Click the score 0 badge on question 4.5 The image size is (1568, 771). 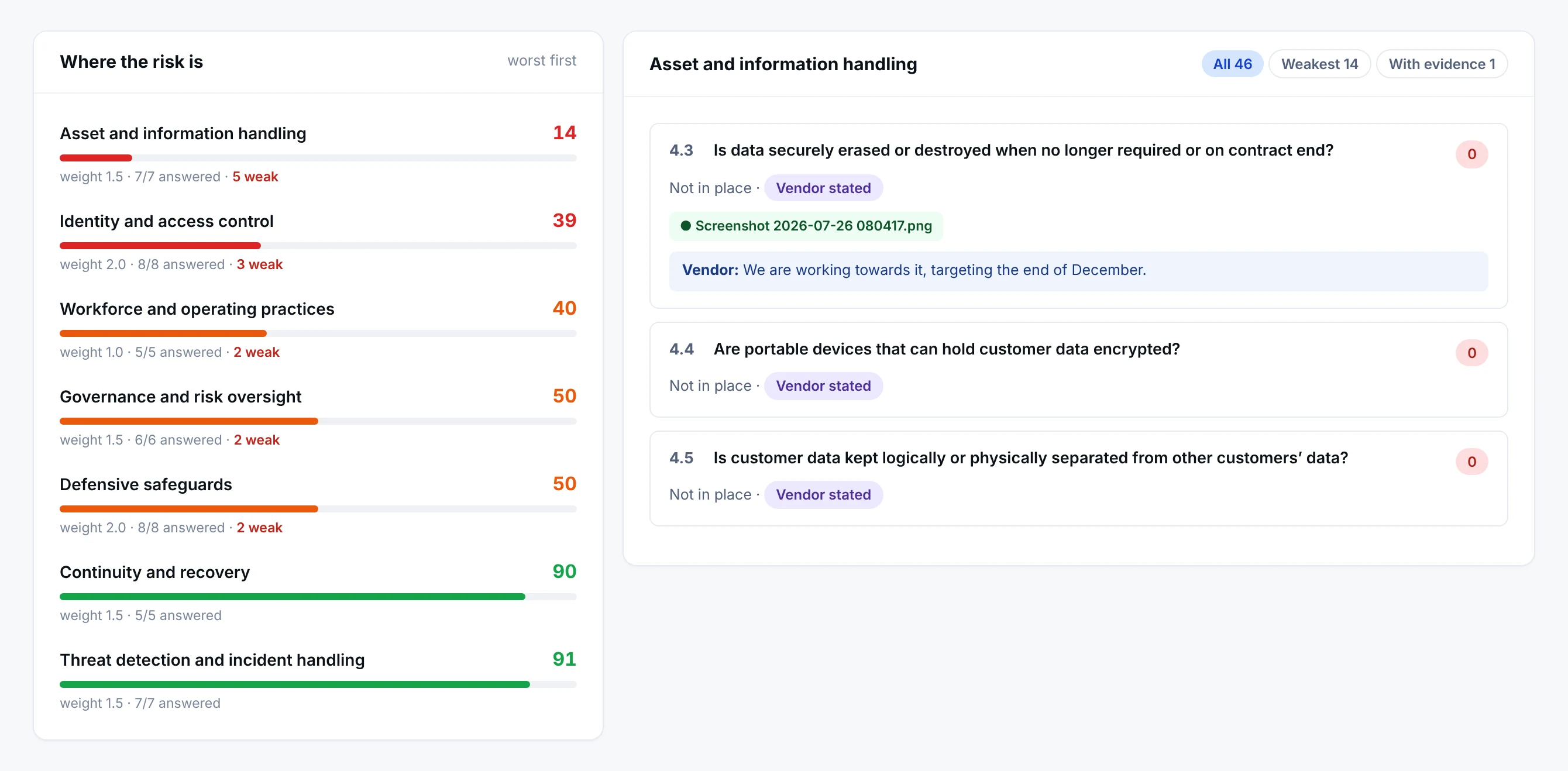pyautogui.click(x=1471, y=462)
